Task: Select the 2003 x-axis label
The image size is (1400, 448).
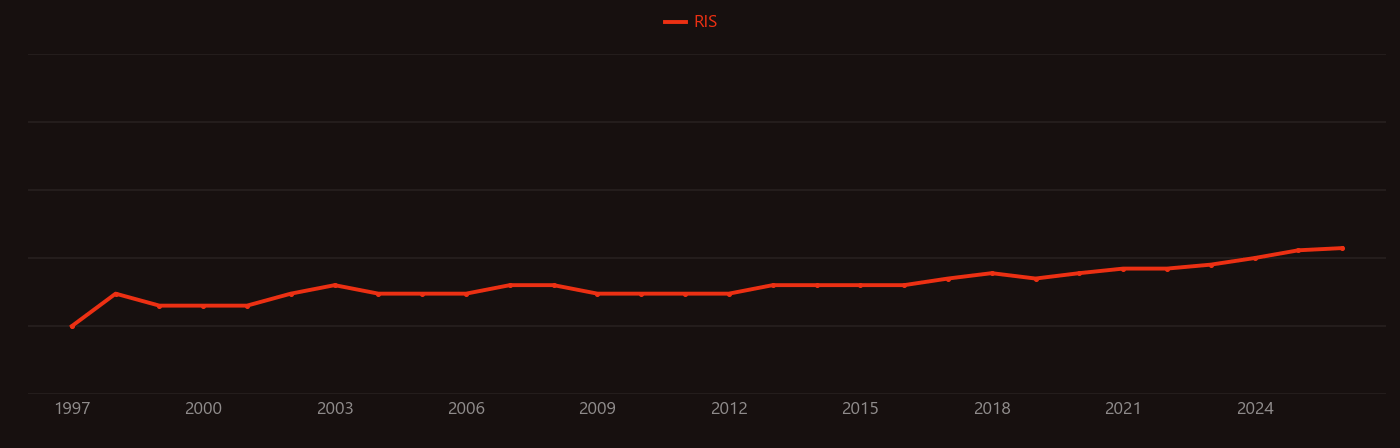Action: [x=335, y=409]
